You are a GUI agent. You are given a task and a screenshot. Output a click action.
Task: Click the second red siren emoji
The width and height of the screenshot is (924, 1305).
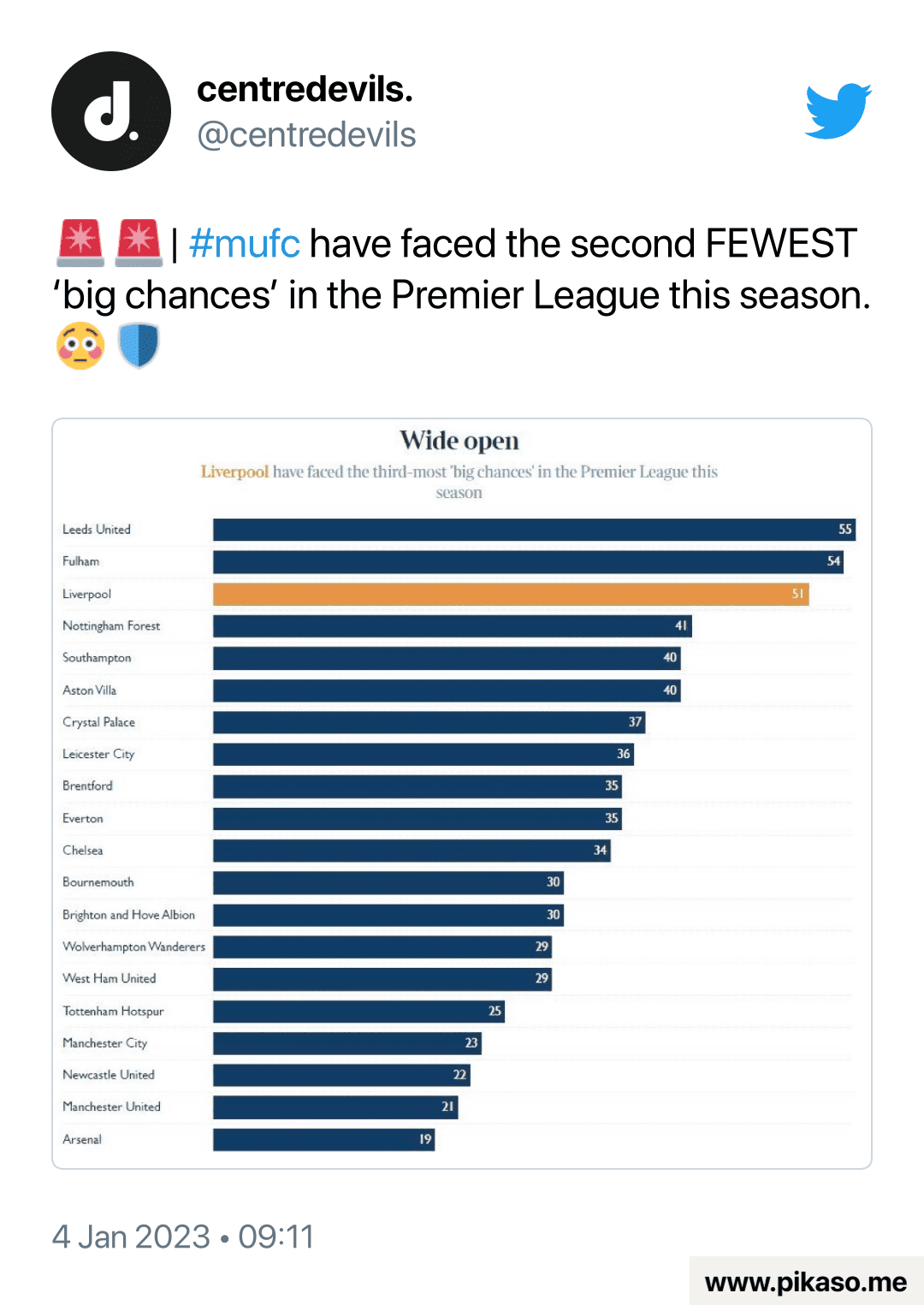(x=139, y=243)
